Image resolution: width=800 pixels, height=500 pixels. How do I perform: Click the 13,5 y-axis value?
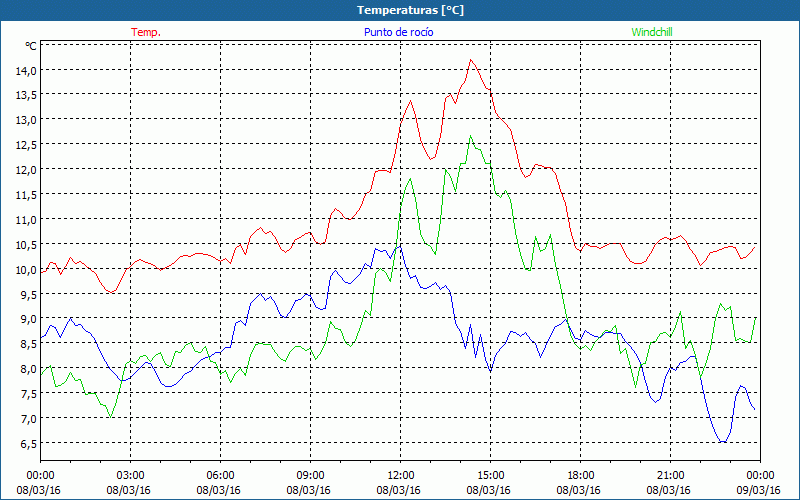click(26, 95)
